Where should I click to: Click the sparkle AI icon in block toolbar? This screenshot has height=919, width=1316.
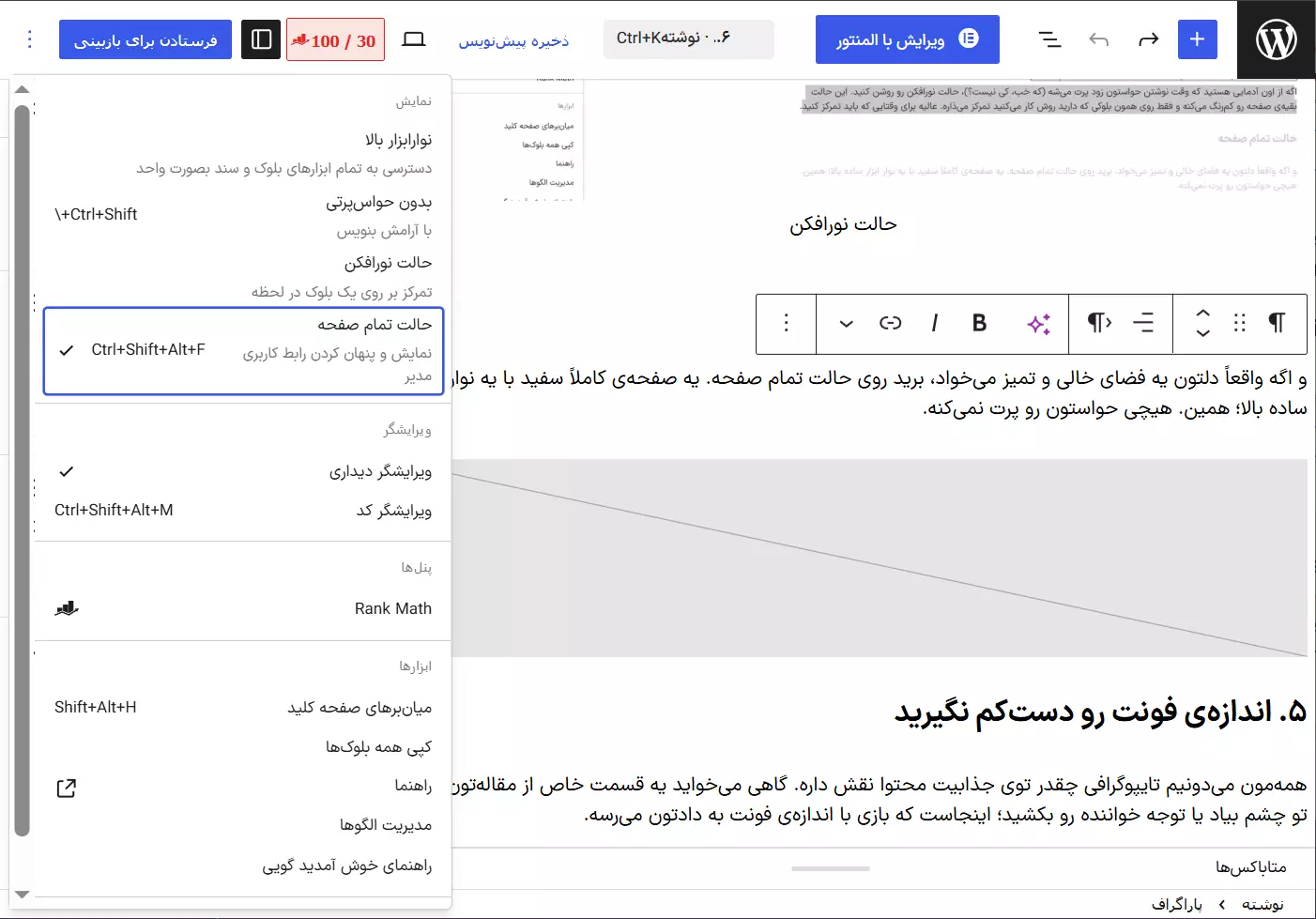click(1038, 324)
